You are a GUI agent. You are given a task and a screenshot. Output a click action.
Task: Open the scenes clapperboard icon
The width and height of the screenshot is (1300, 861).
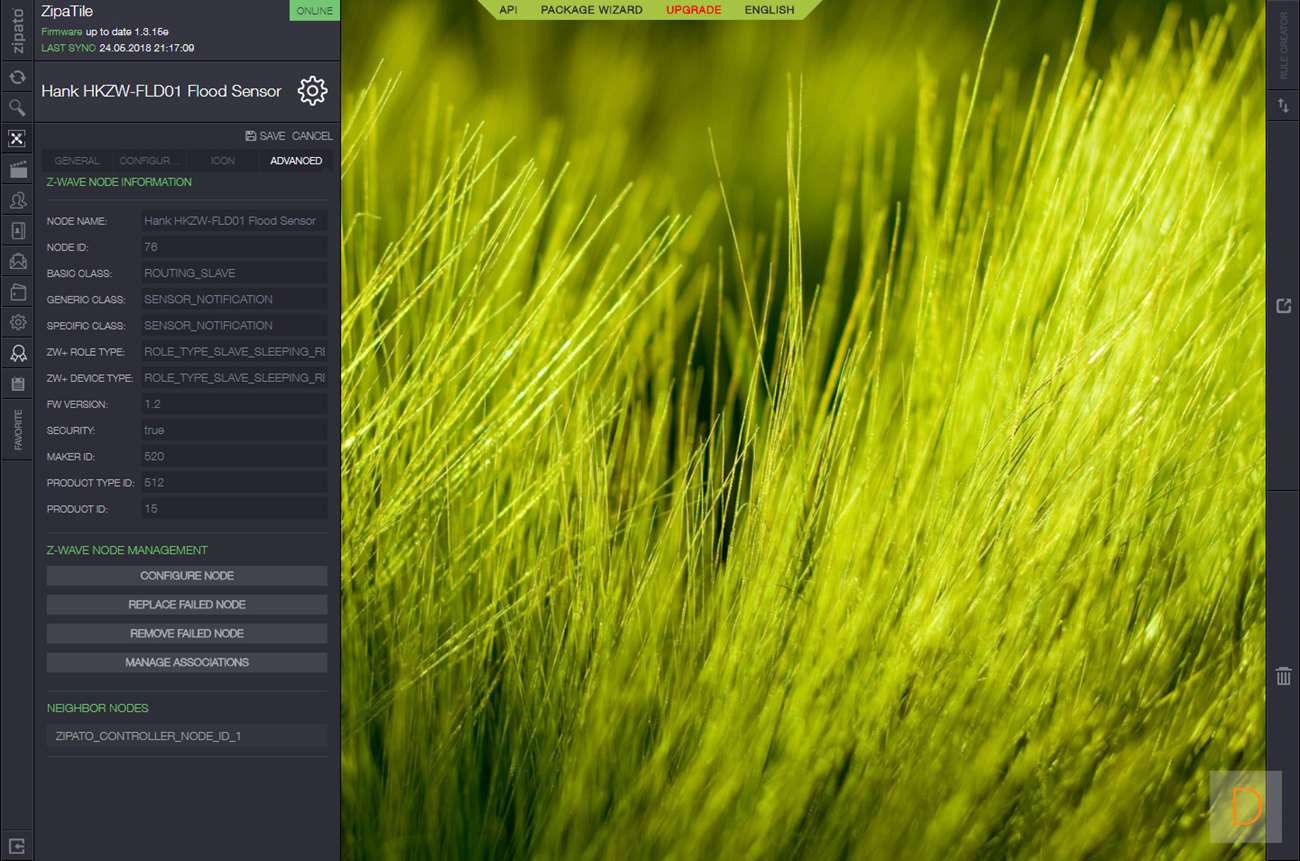tap(17, 169)
